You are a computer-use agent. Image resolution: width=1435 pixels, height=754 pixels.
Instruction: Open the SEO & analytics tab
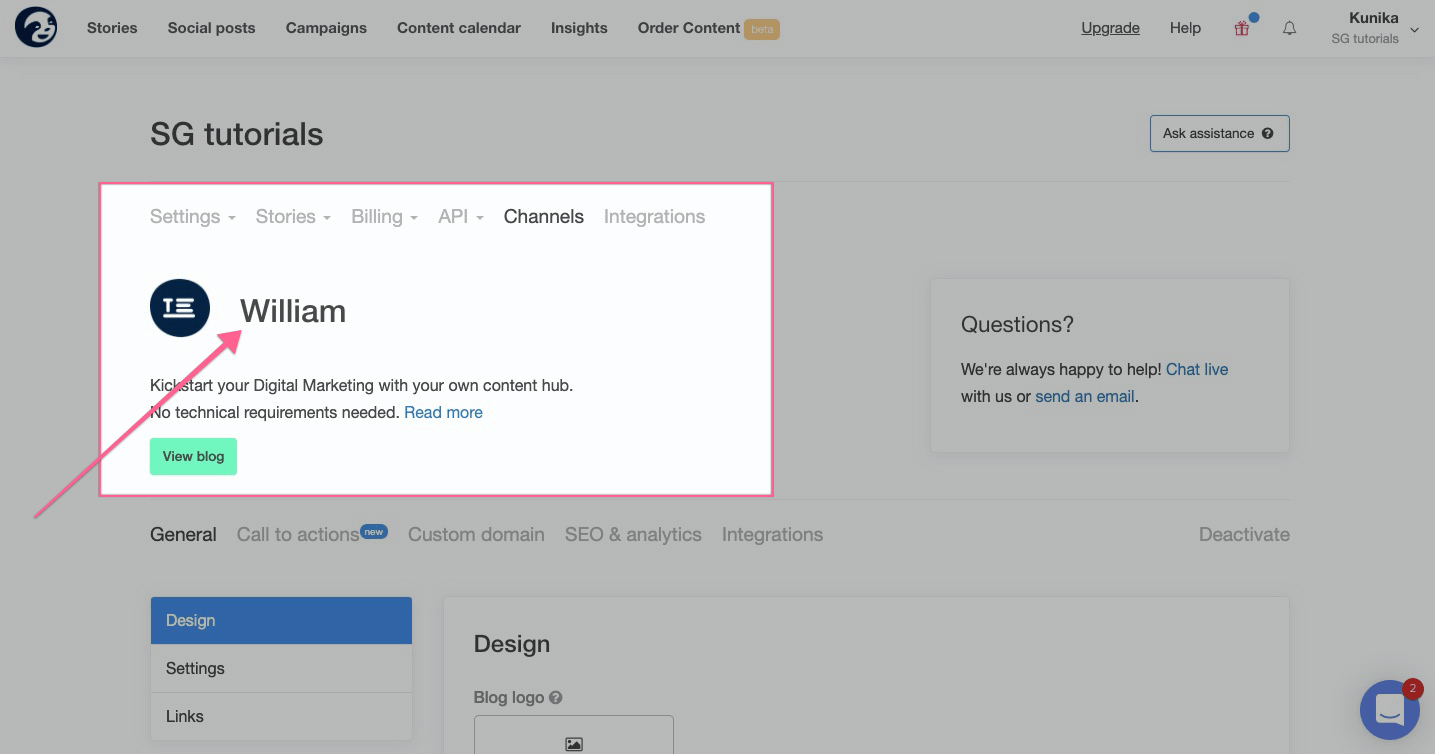point(633,535)
